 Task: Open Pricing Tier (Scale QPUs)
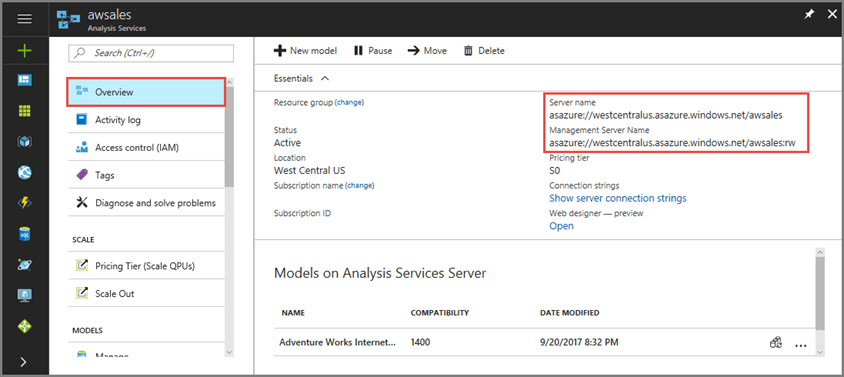click(146, 266)
